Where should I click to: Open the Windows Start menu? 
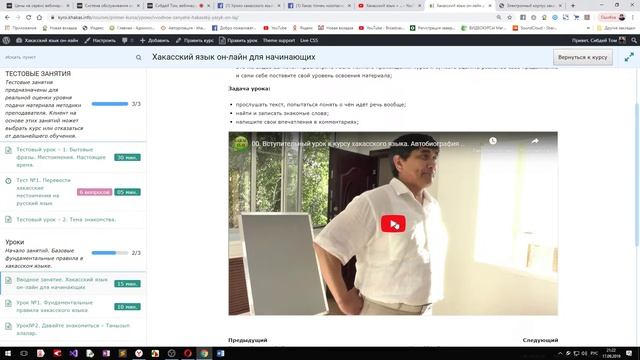(7, 353)
